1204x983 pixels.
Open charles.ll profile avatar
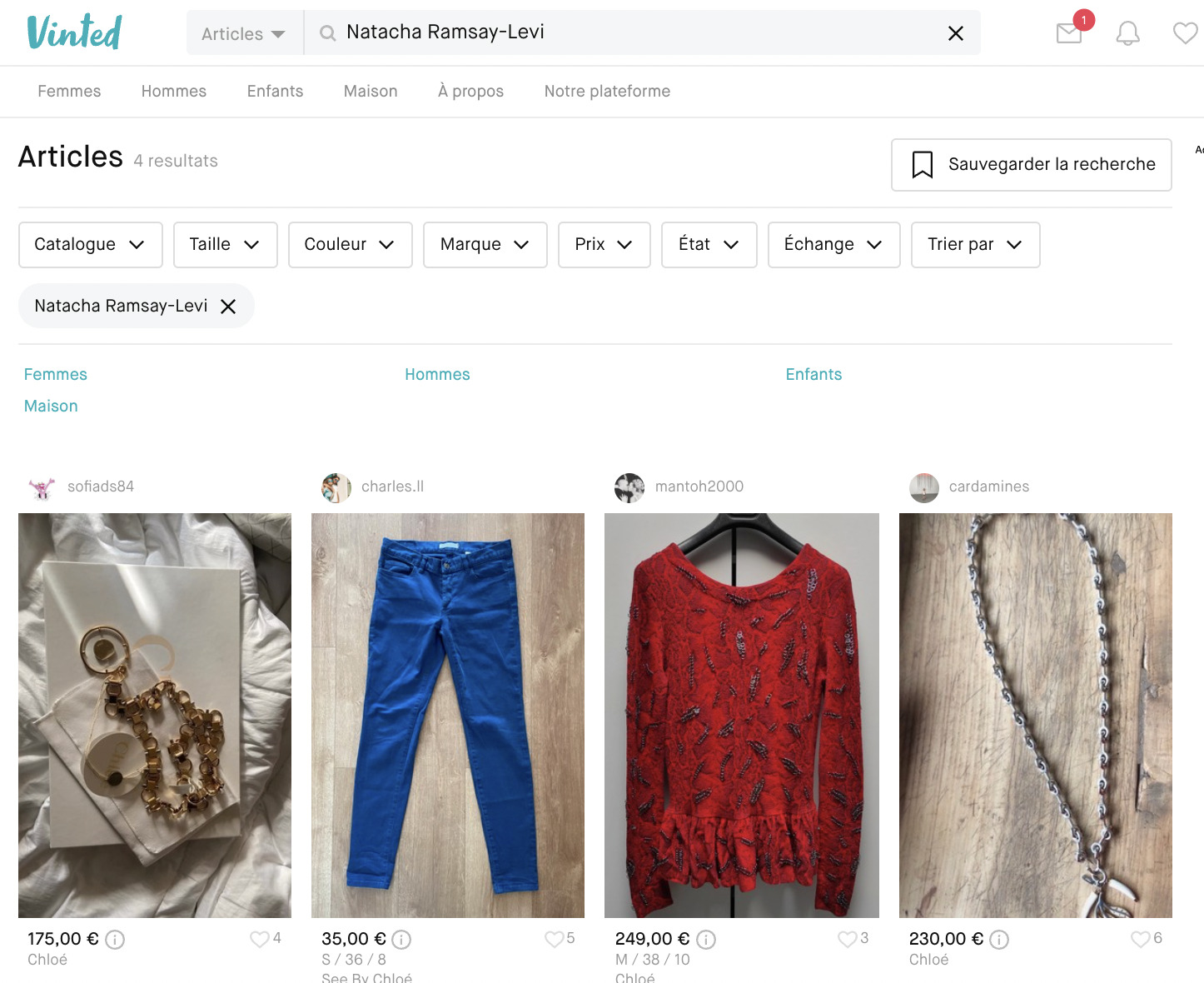336,488
